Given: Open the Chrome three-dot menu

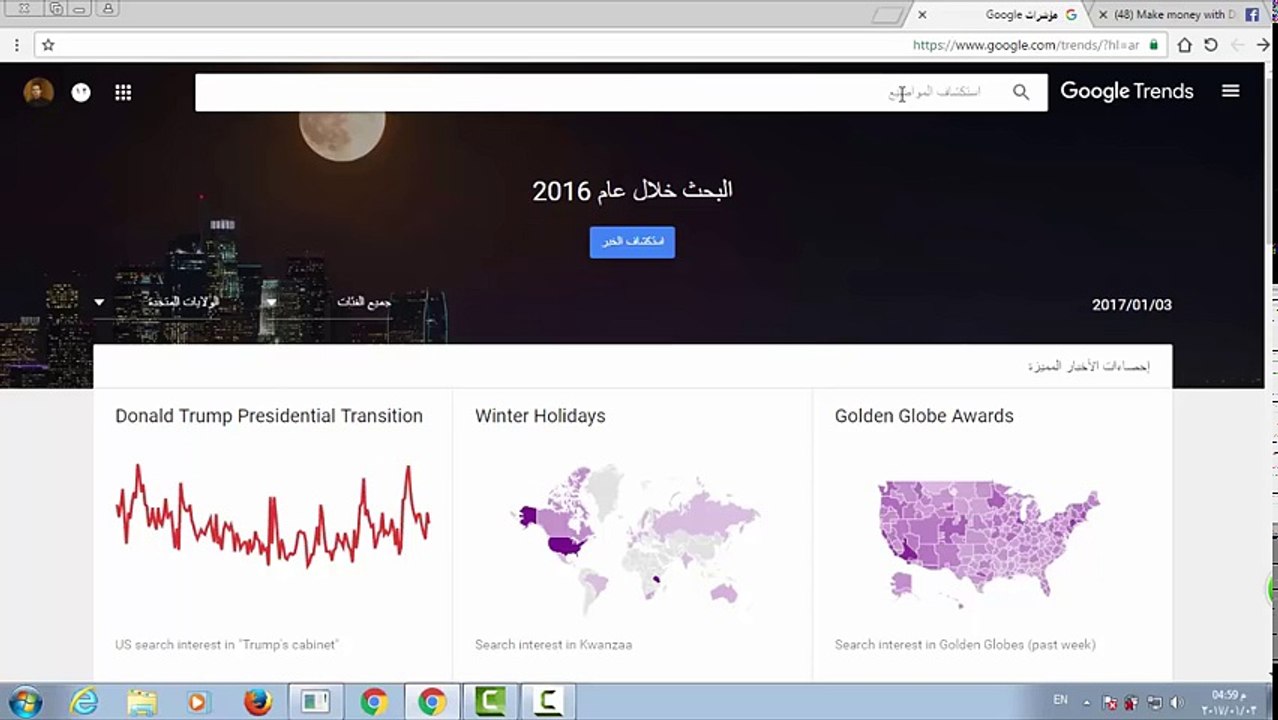Looking at the screenshot, I should click(16, 45).
